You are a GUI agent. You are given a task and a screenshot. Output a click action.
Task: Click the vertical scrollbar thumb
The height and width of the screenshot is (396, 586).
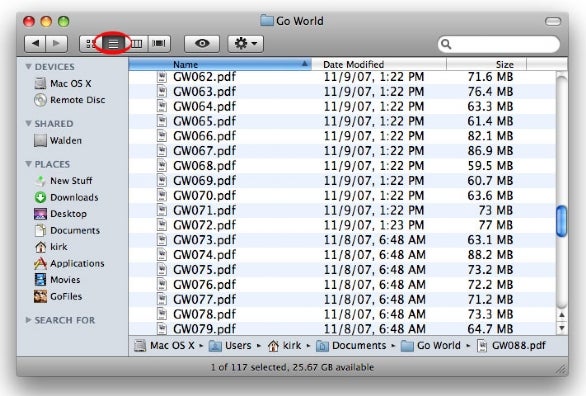tap(561, 221)
